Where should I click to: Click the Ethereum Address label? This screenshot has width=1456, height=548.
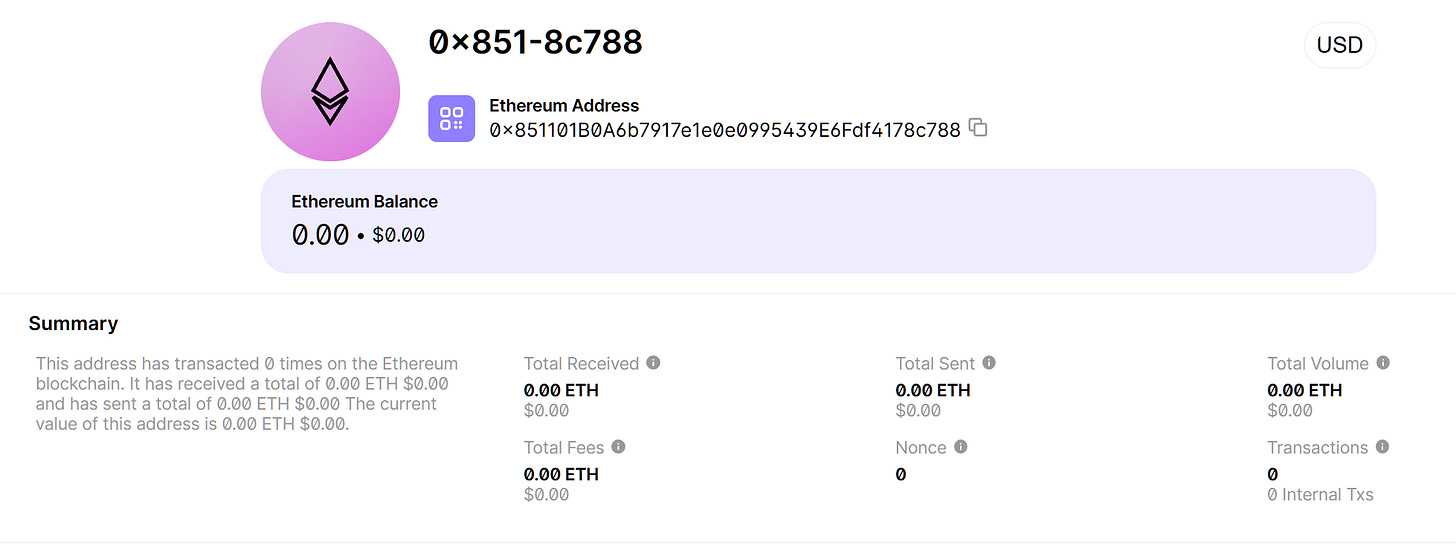point(564,105)
